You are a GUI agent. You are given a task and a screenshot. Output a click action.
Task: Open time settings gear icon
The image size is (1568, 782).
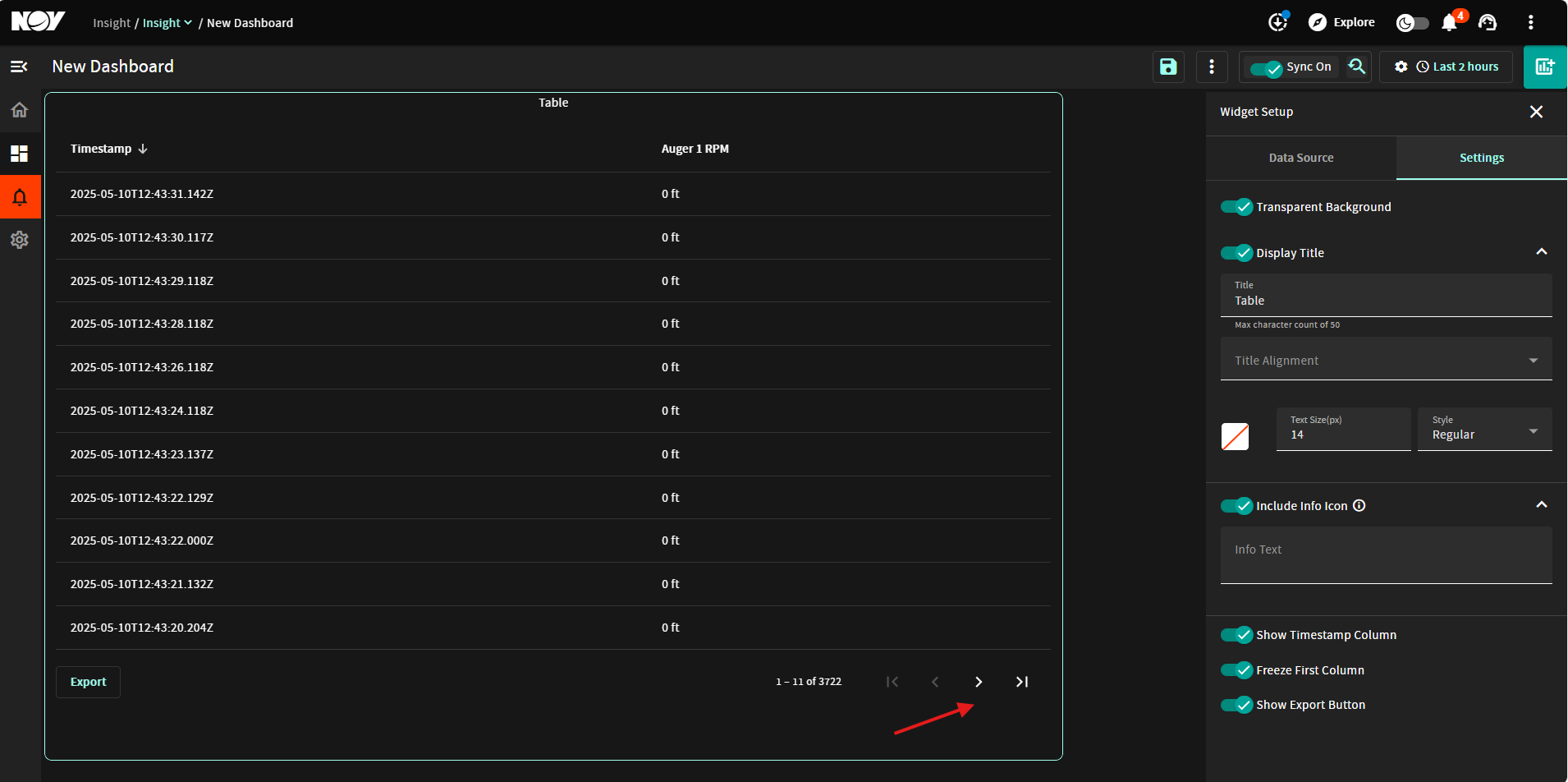point(1401,67)
